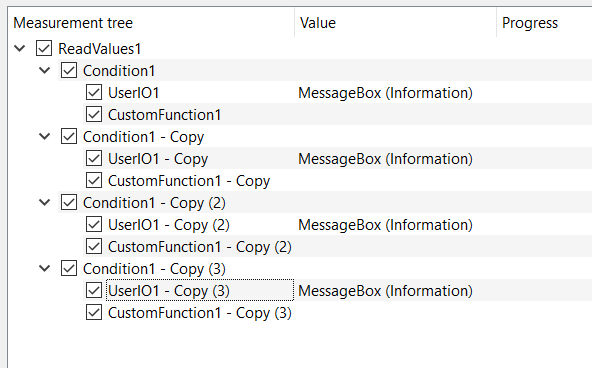
Task: Collapse the Condition1 - Copy (2) branch
Action: (x=45, y=202)
